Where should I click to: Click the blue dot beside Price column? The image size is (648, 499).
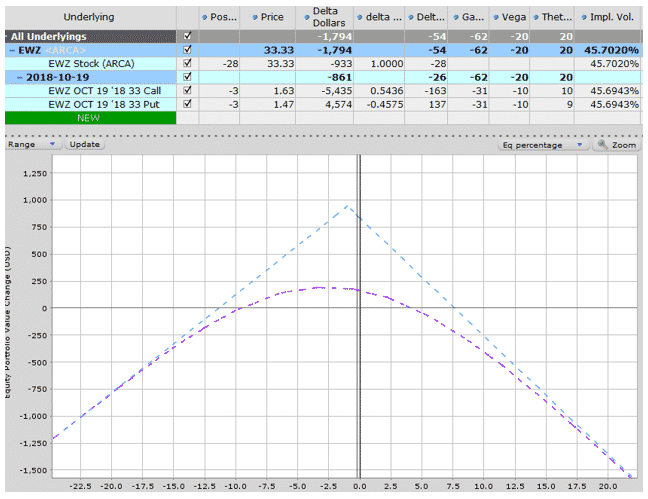click(x=255, y=17)
